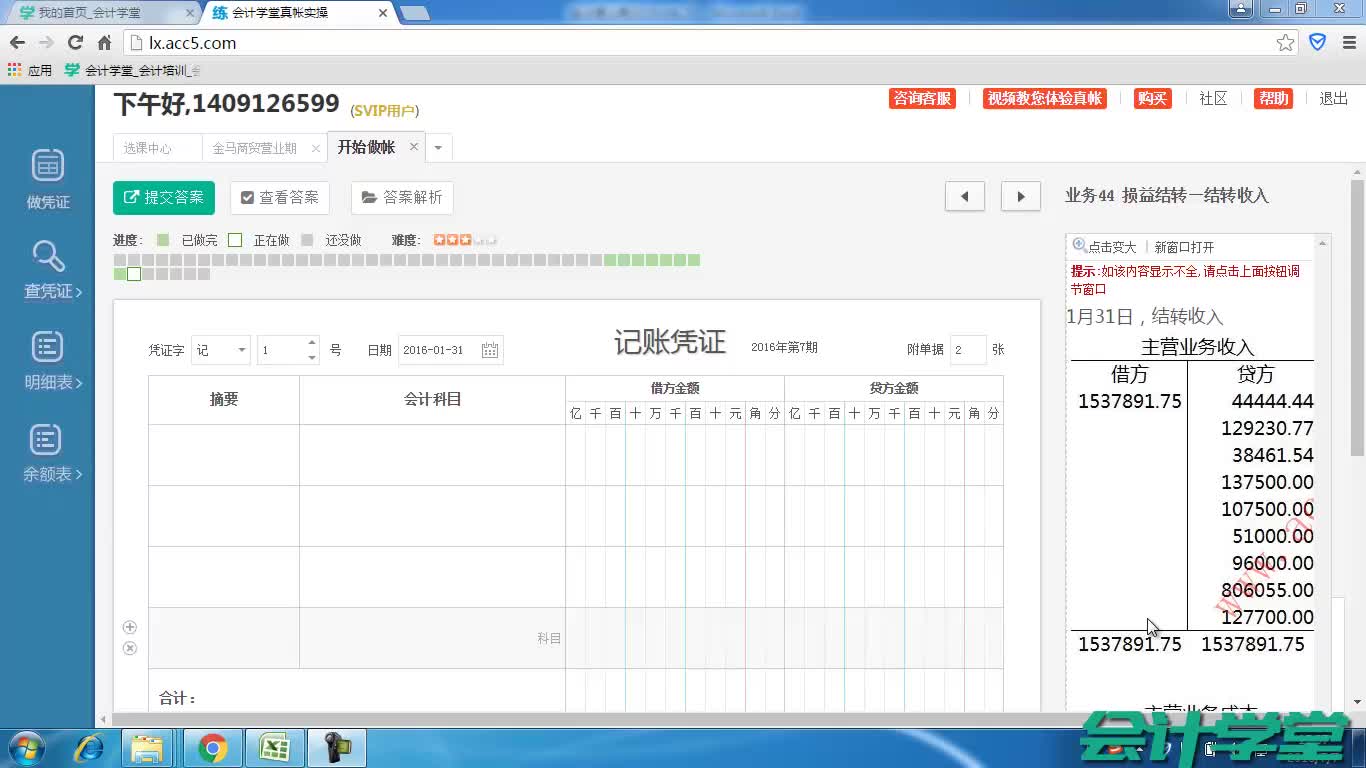The image size is (1366, 768).
Task: Go to the previous business task arrow
Action: pos(964,197)
